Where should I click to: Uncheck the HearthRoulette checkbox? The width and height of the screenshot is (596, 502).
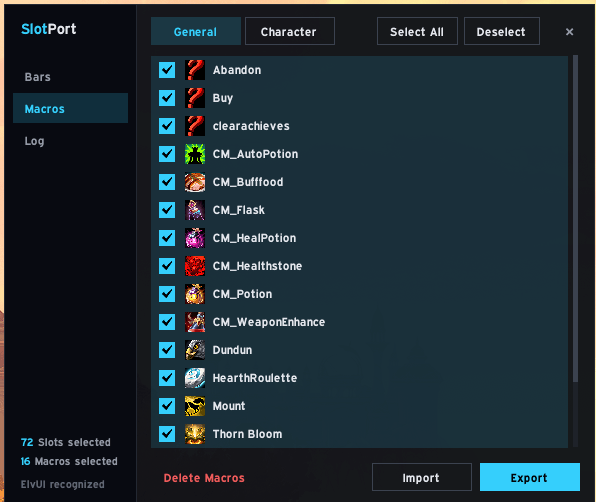[x=167, y=378]
